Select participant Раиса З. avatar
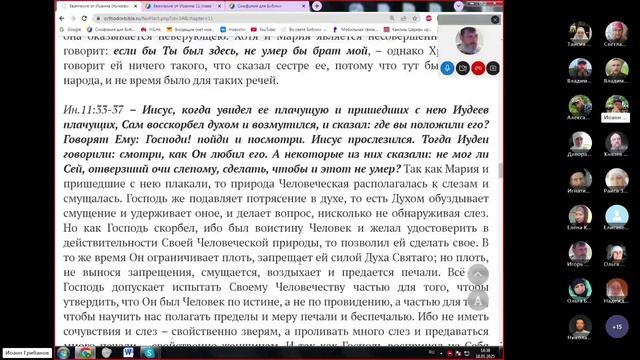 (616, 179)
